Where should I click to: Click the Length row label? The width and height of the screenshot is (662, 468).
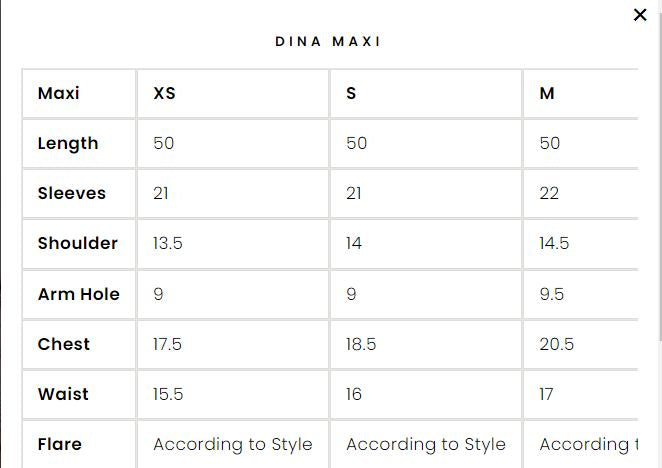[68, 143]
